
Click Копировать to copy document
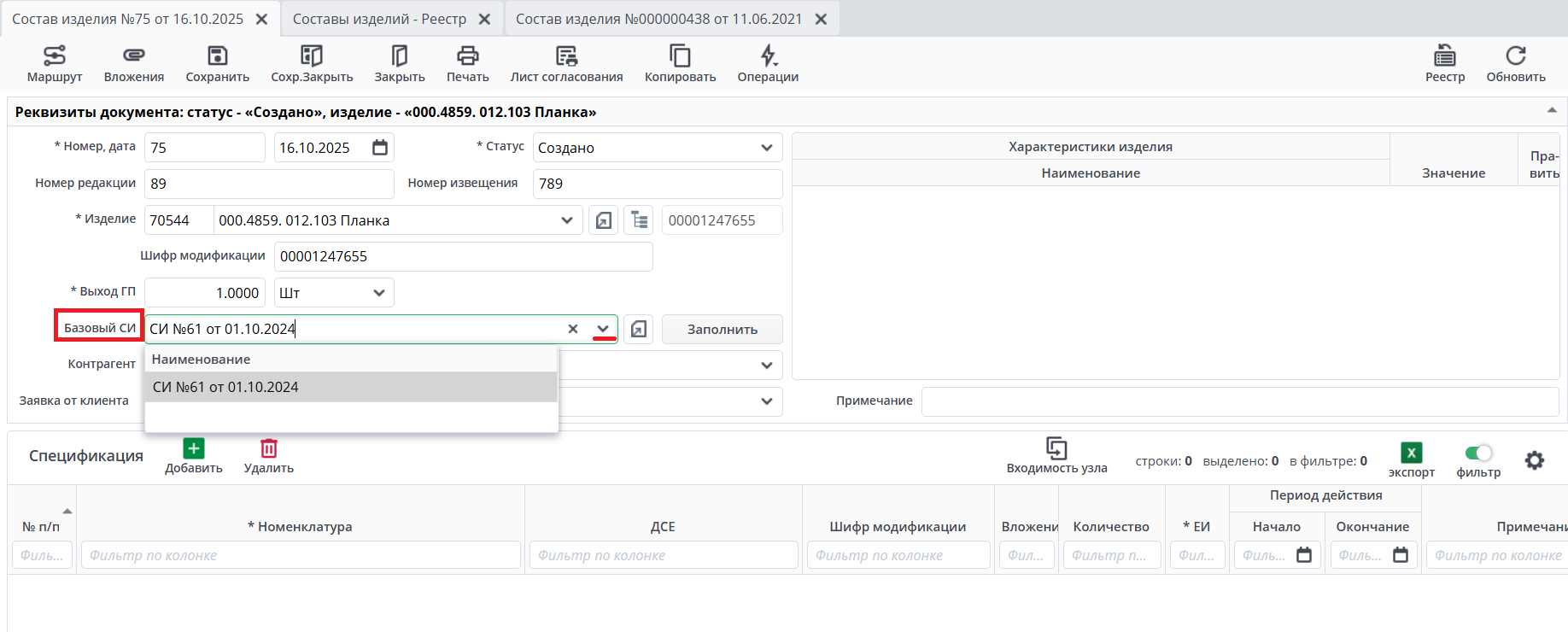coord(680,64)
